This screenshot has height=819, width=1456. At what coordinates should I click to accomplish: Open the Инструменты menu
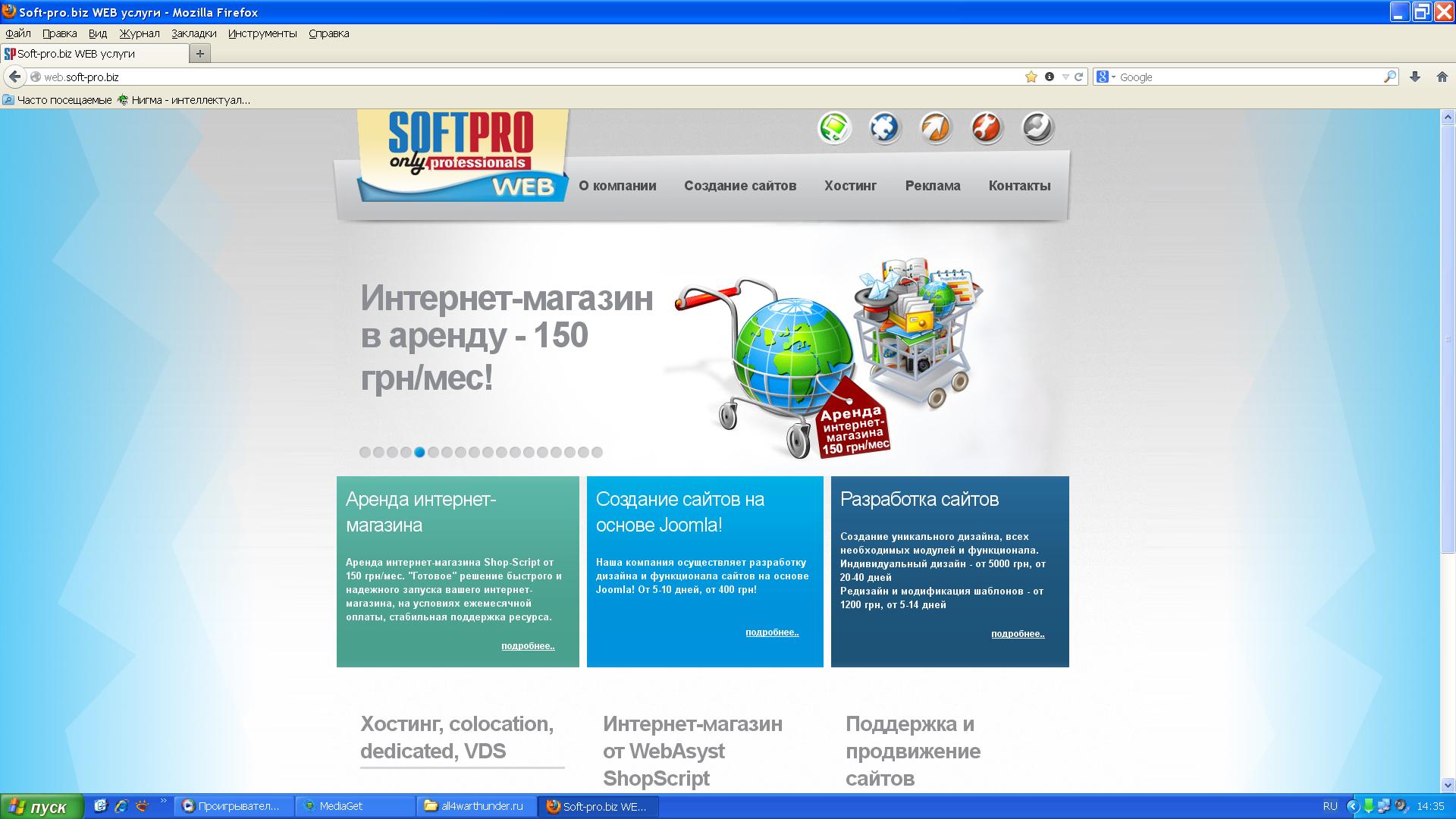262,33
